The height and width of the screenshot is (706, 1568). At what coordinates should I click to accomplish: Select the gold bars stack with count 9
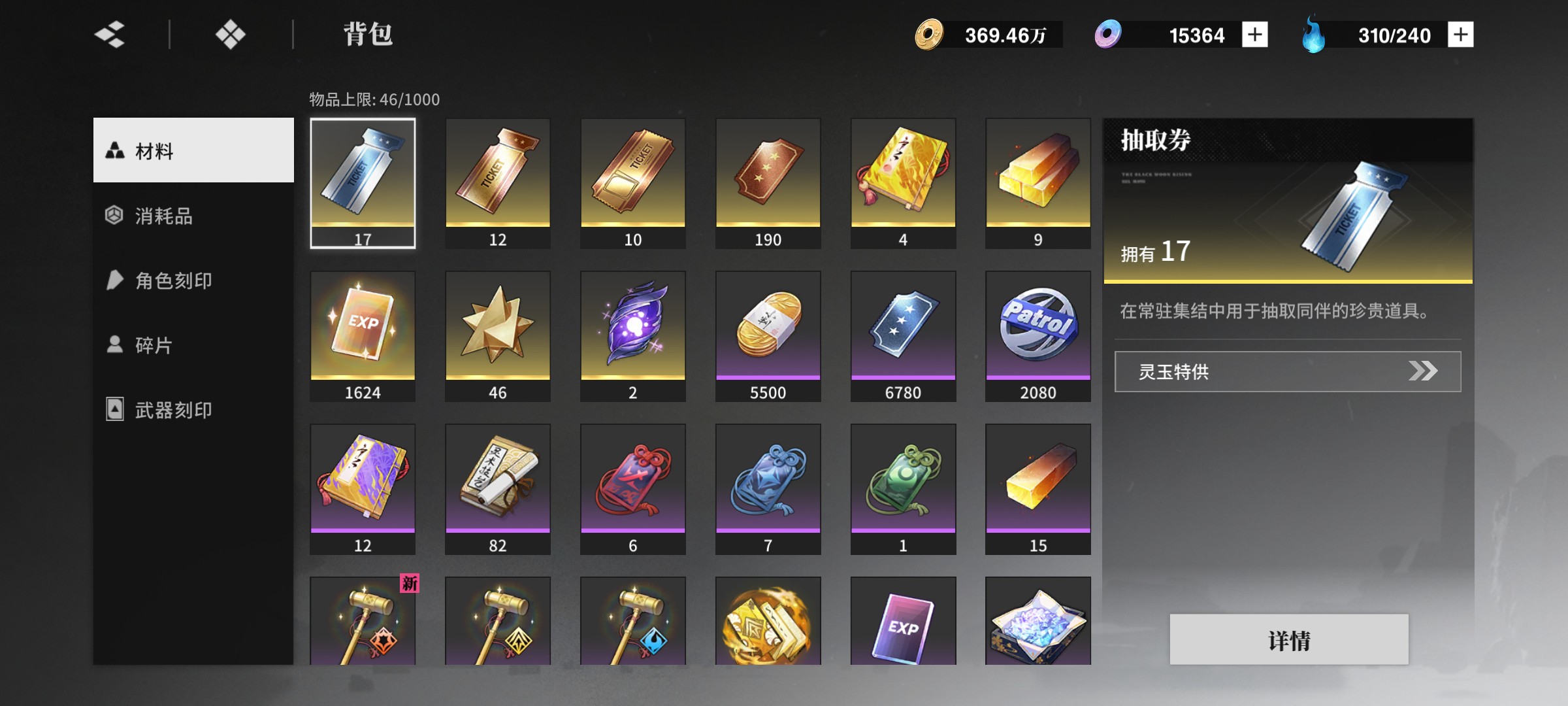[1038, 184]
